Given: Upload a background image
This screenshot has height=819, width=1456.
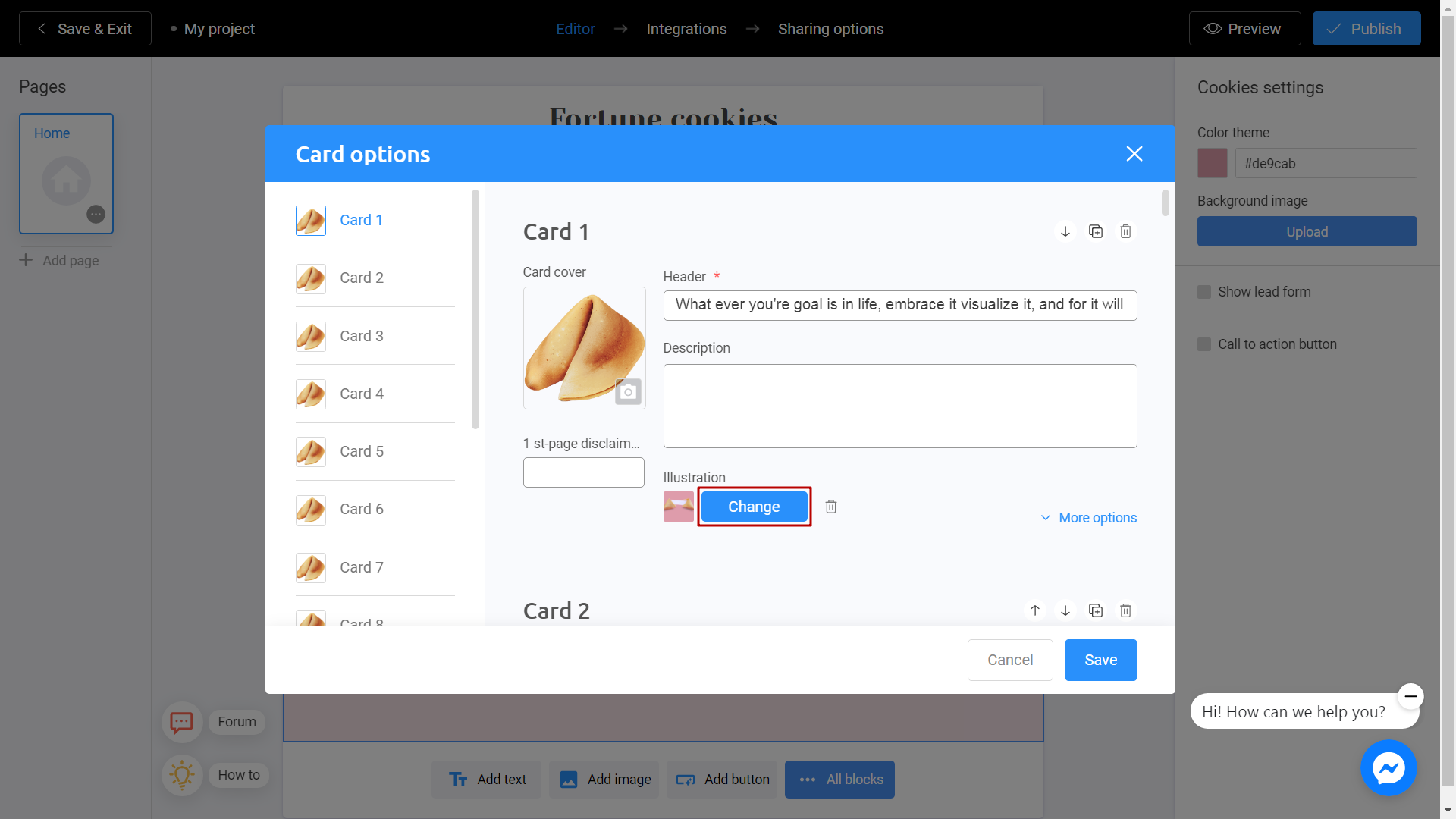Looking at the screenshot, I should 1307,231.
